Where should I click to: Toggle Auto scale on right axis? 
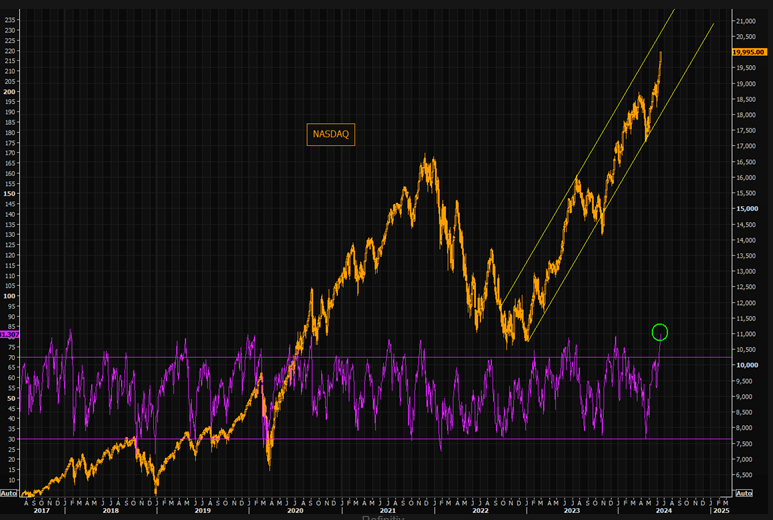(744, 493)
